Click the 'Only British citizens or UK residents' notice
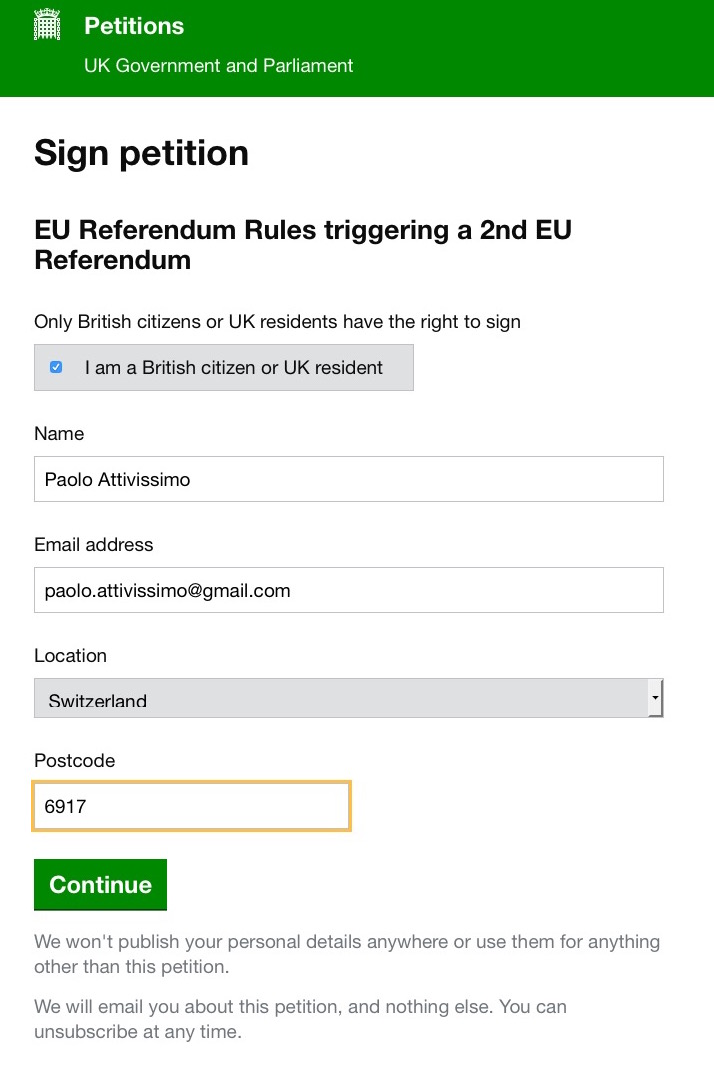714x1071 pixels. coord(277,322)
